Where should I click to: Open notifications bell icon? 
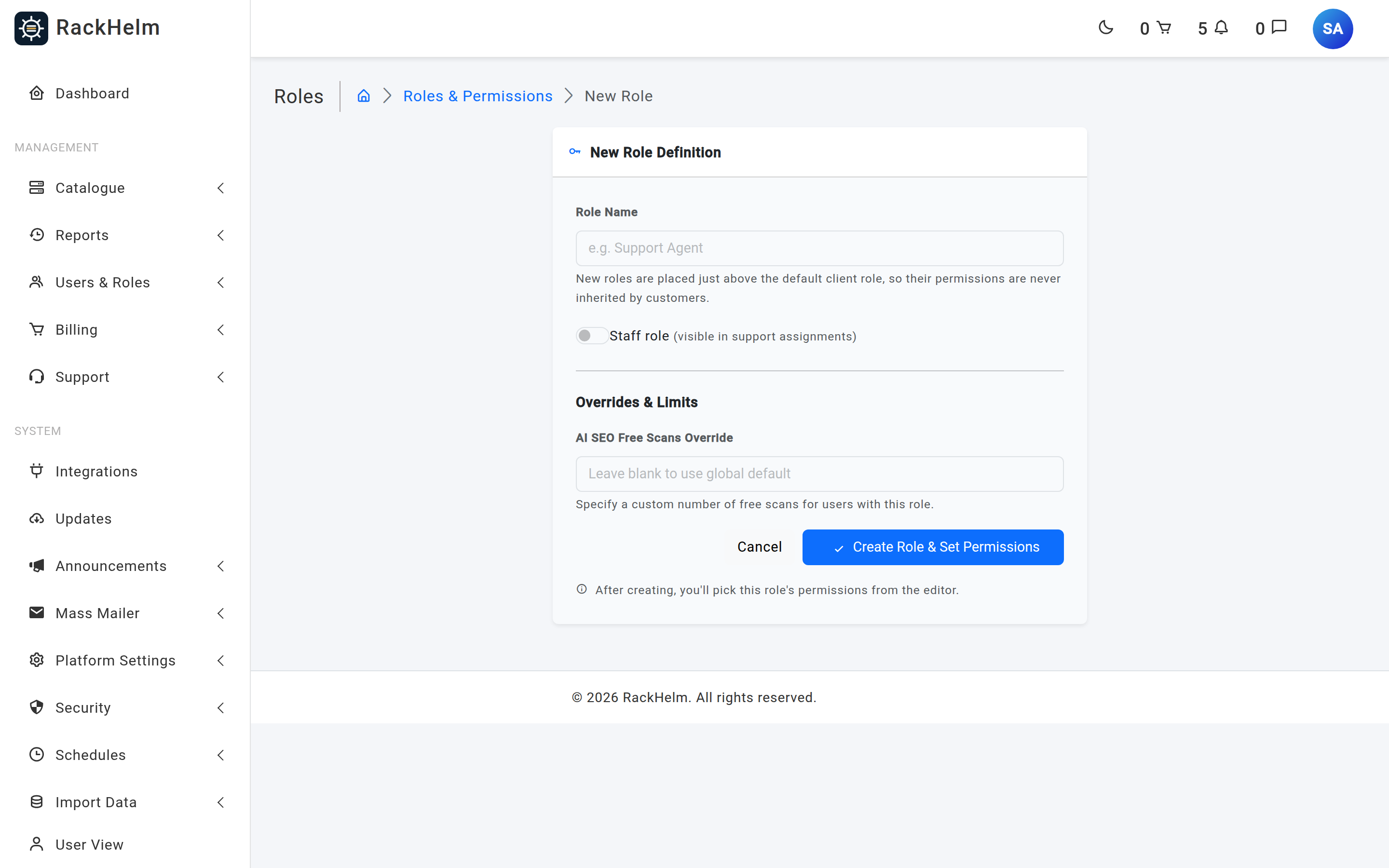pos(1221,27)
